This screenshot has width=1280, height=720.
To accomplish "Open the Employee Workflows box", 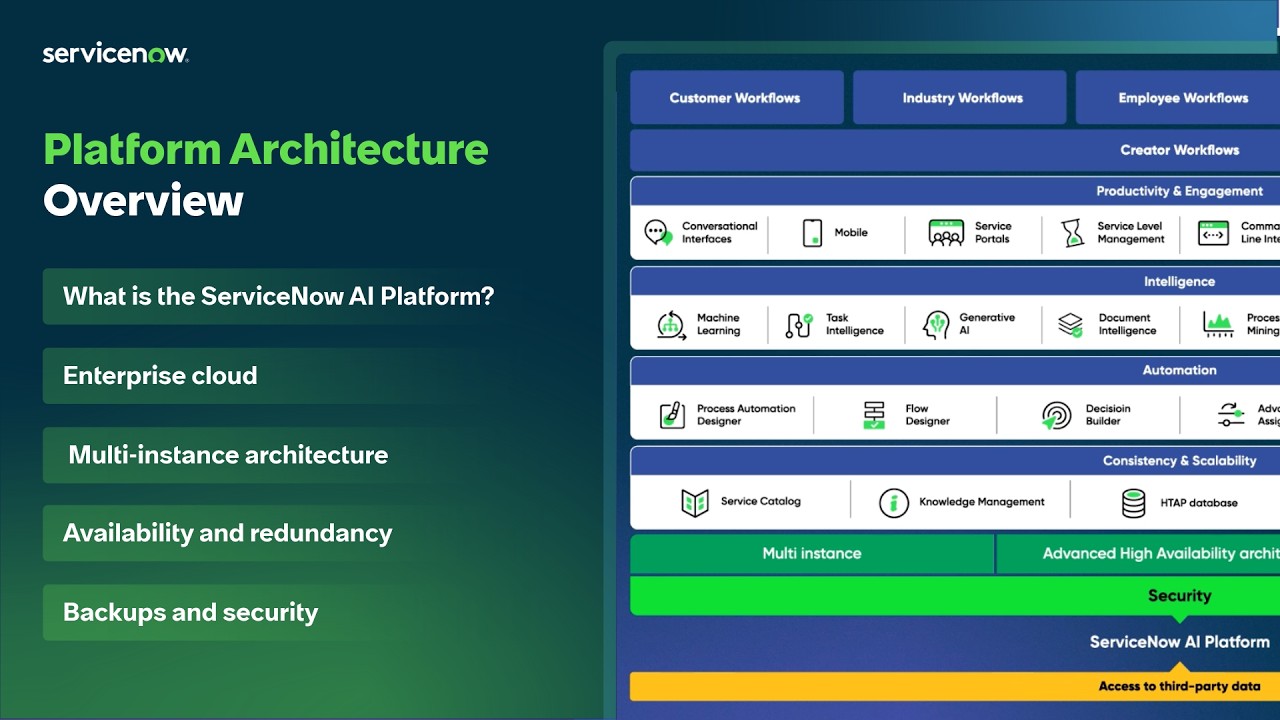I will (1178, 97).
